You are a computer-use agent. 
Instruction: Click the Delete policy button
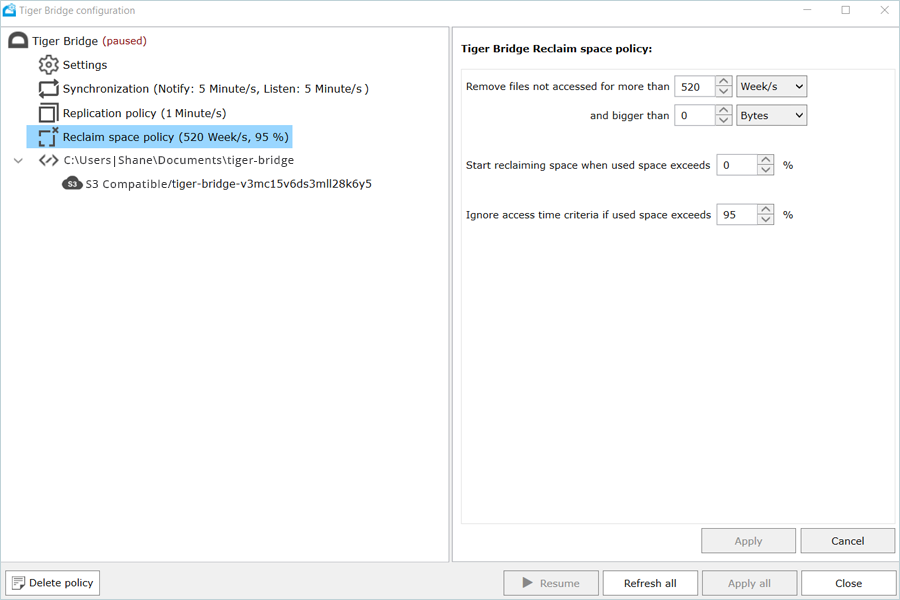click(53, 583)
